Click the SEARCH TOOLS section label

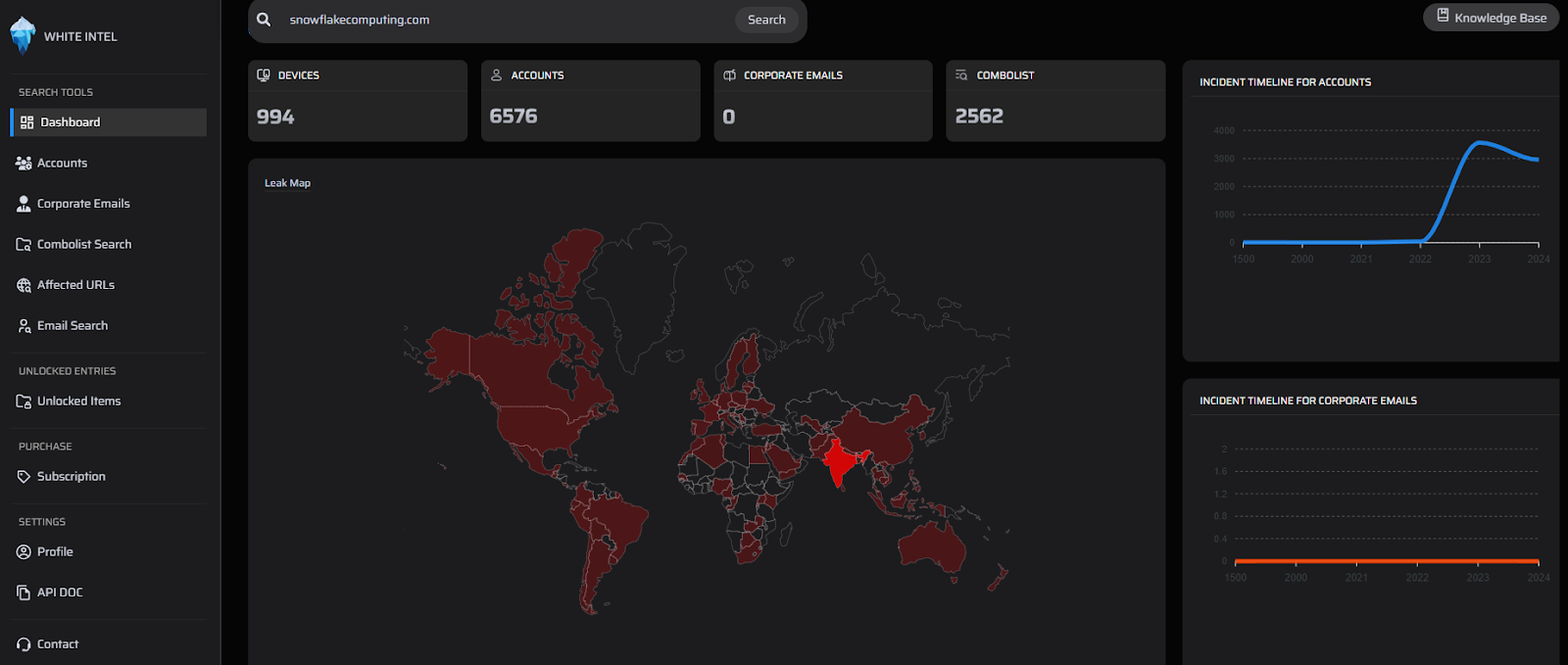point(56,92)
